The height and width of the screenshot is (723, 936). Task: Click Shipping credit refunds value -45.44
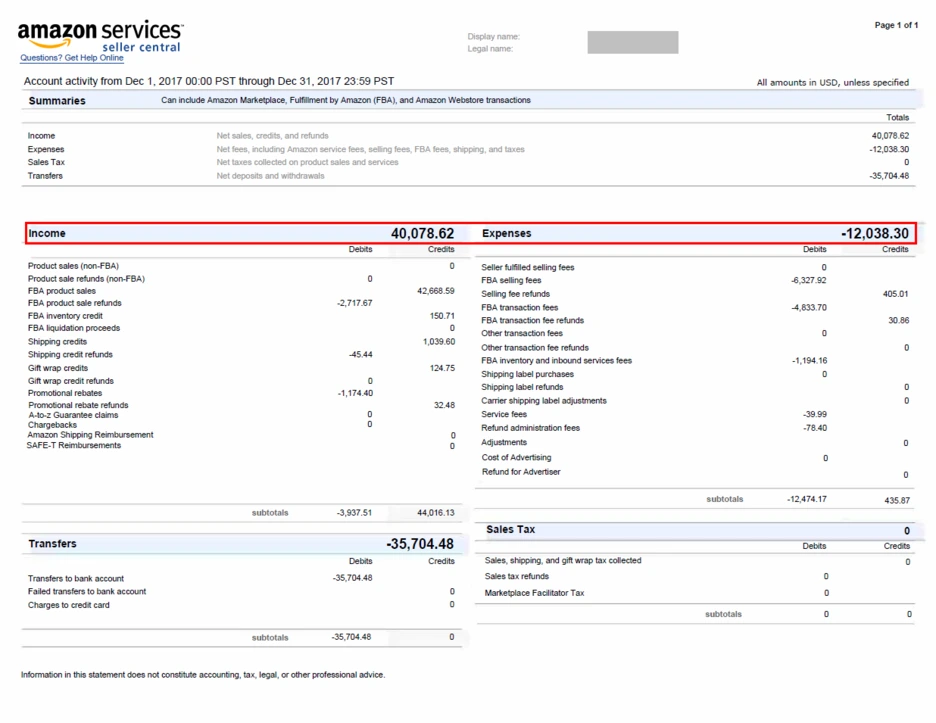tap(361, 354)
